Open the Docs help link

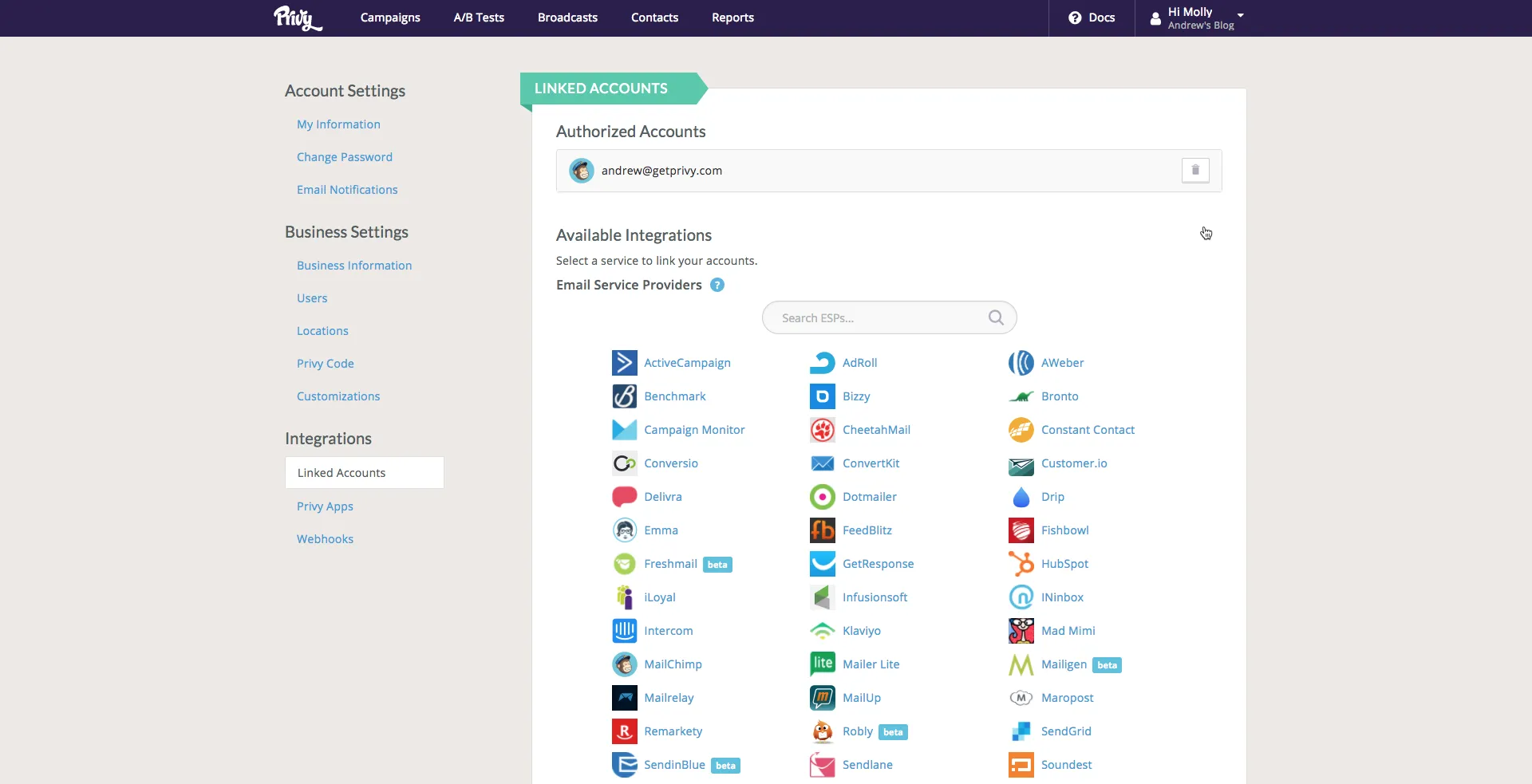pyautogui.click(x=1092, y=18)
